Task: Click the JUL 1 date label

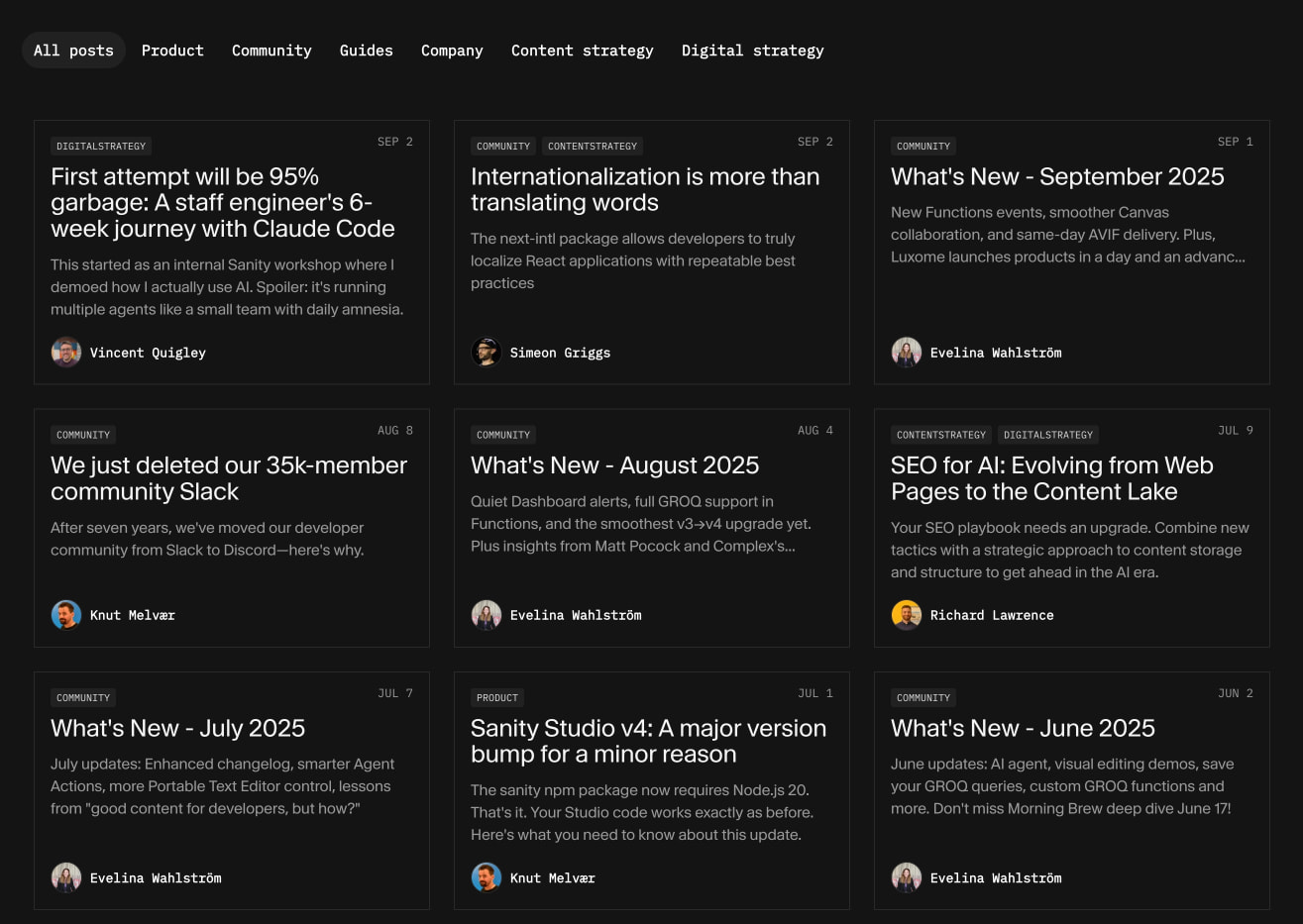Action: (x=815, y=693)
